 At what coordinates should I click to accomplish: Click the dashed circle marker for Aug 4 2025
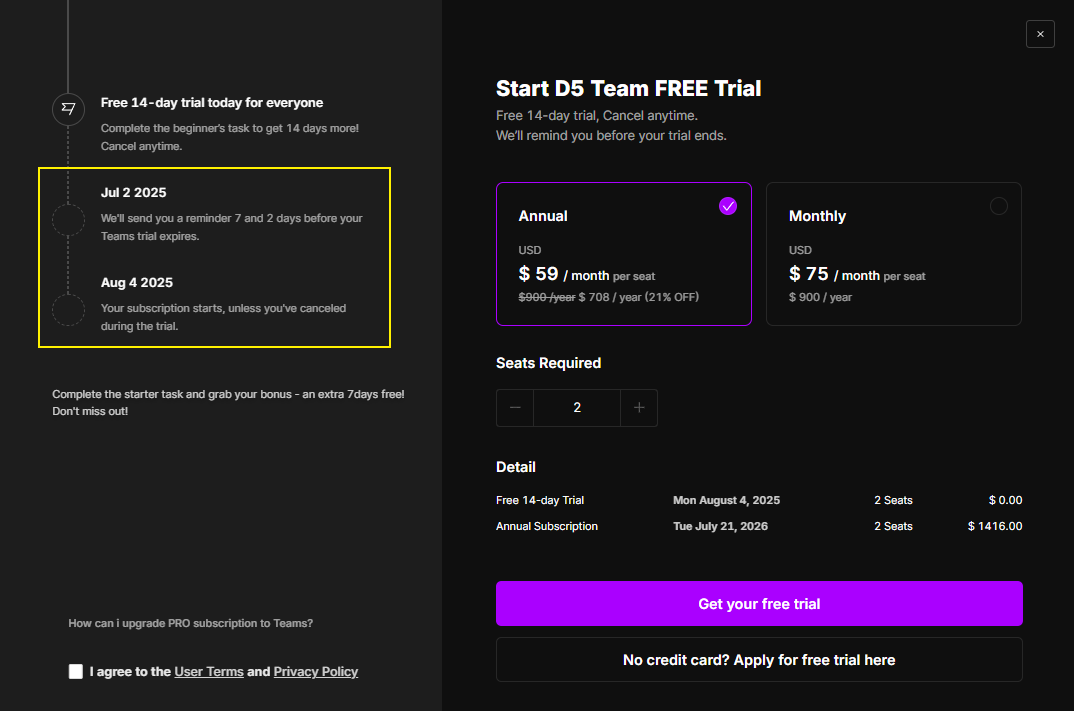click(x=68, y=310)
